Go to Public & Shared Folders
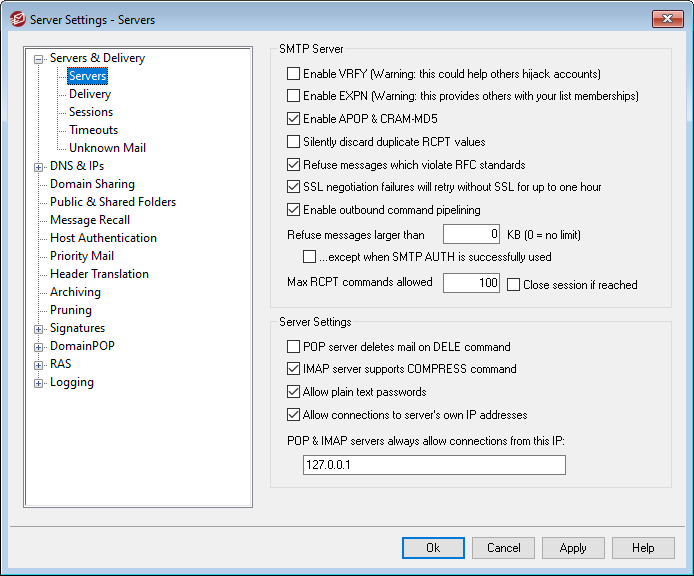The width and height of the screenshot is (694, 576). point(113,202)
